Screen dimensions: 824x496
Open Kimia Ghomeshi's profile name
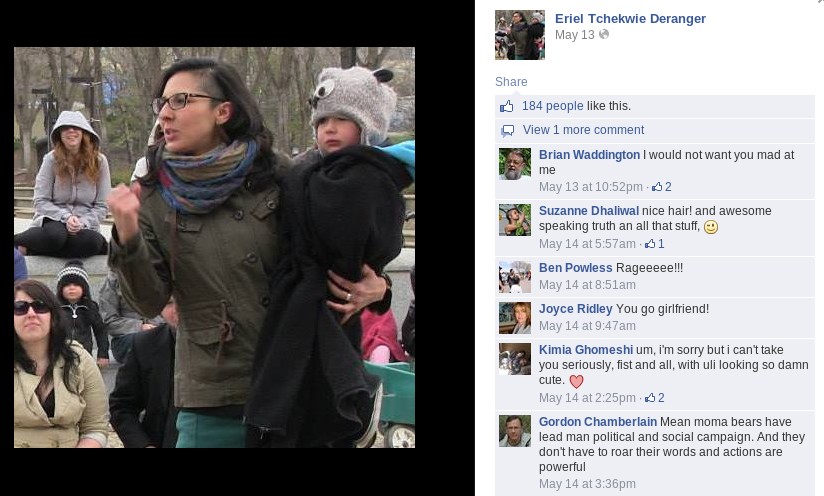coord(585,350)
